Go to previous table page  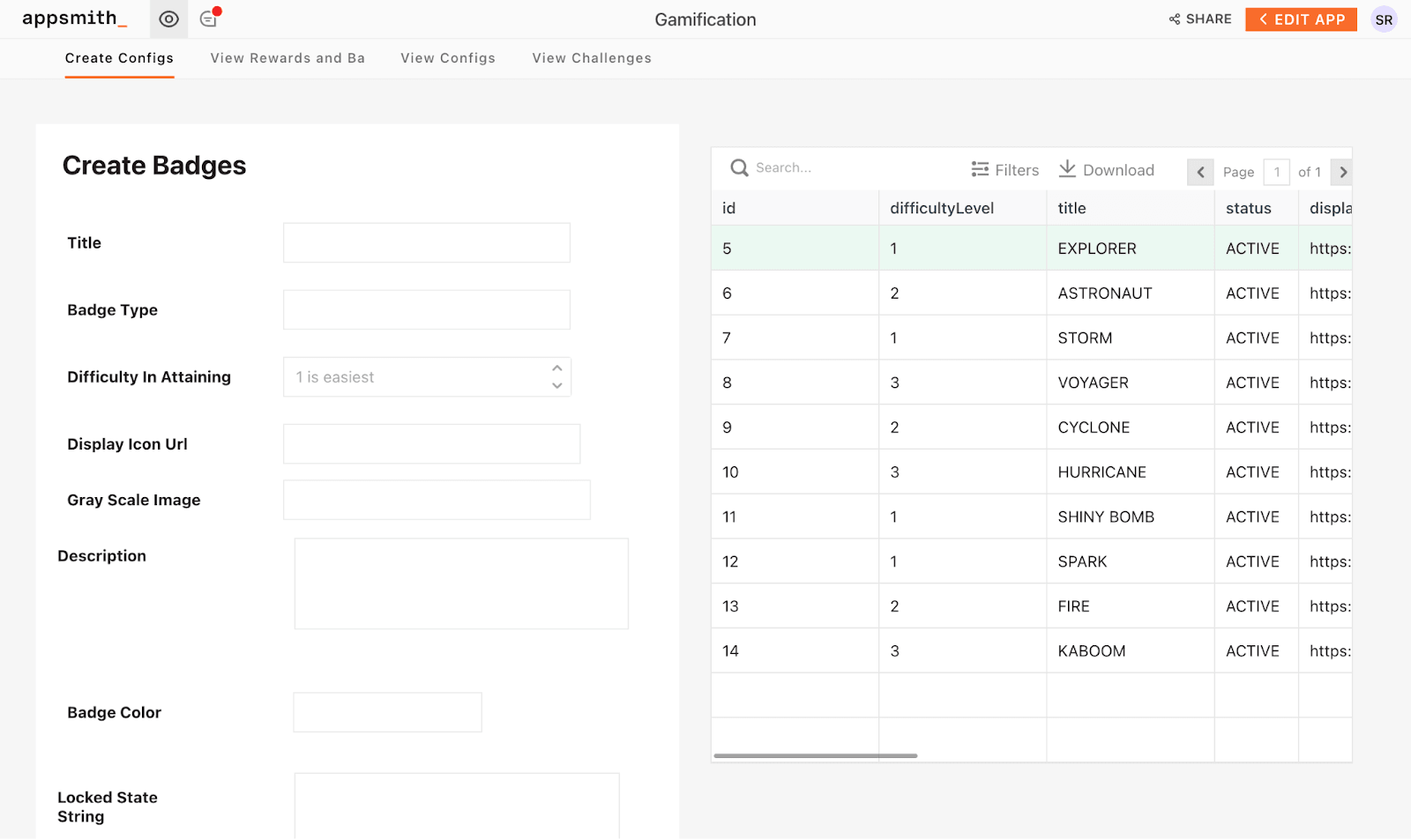point(1200,172)
